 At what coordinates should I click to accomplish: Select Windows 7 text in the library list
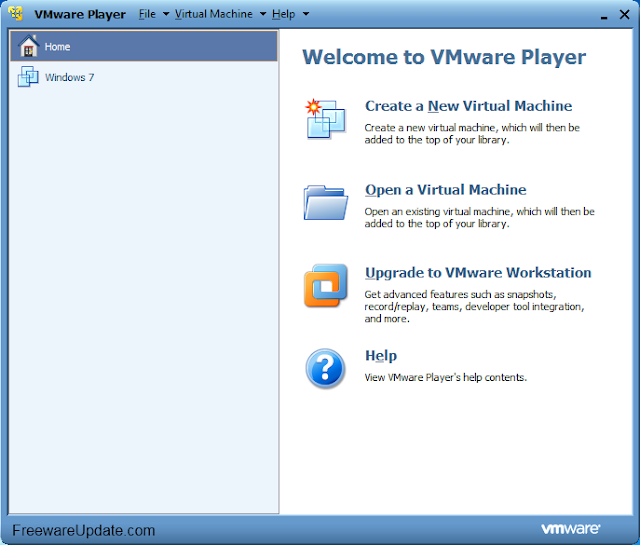tap(69, 77)
